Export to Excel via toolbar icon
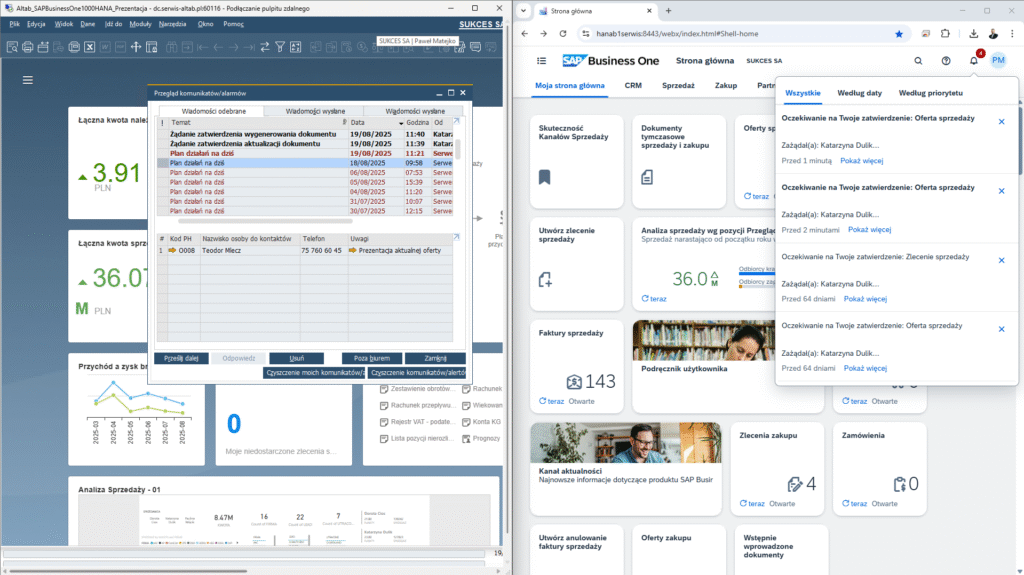 click(89, 47)
